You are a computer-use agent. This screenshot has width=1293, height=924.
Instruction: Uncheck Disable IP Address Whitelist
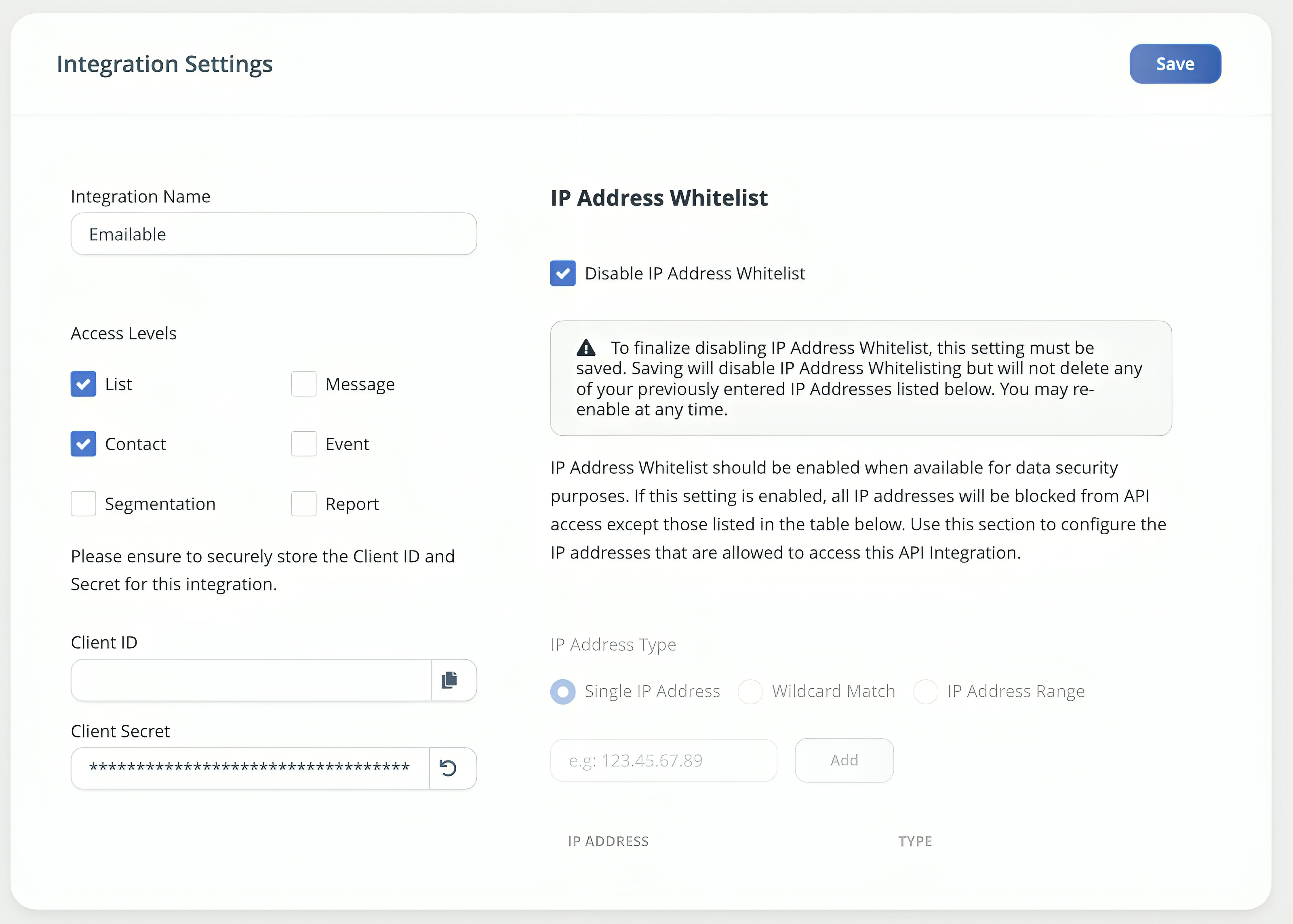coord(563,273)
